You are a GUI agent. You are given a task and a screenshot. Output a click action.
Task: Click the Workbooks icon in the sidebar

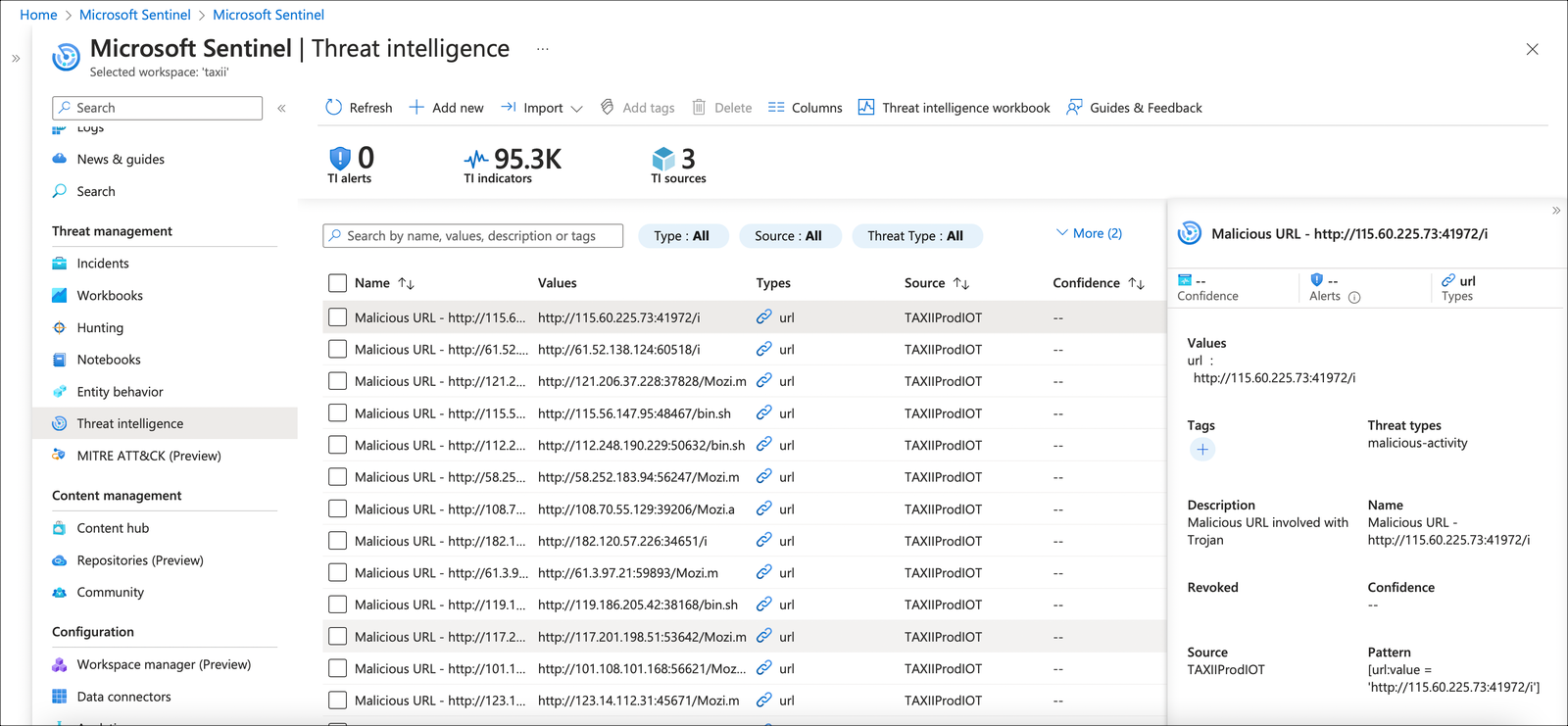[60, 296]
